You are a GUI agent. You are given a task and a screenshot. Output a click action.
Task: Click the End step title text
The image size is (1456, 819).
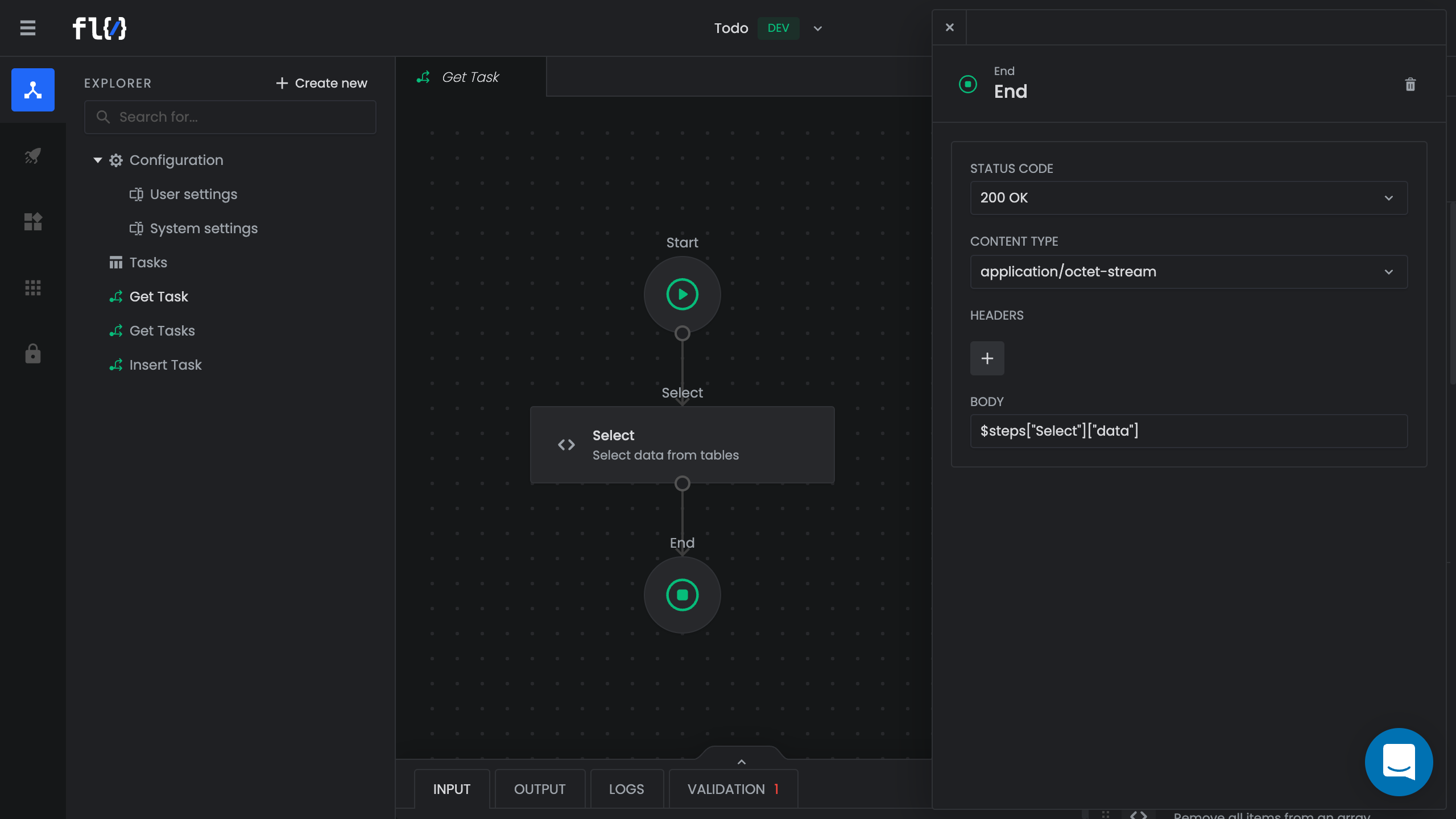[1011, 92]
